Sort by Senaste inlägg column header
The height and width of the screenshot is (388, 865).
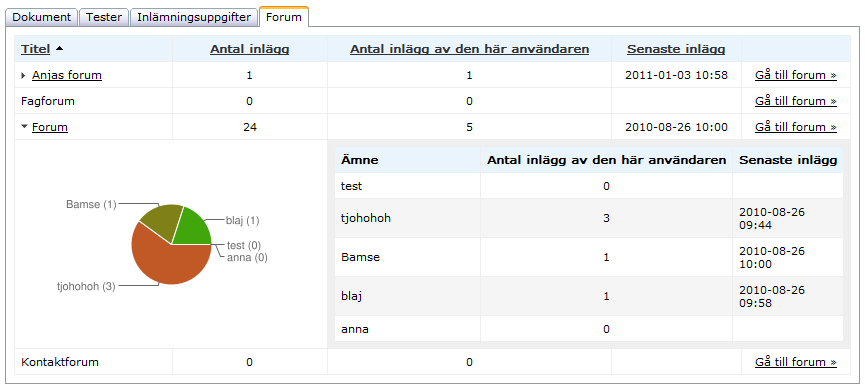click(676, 49)
